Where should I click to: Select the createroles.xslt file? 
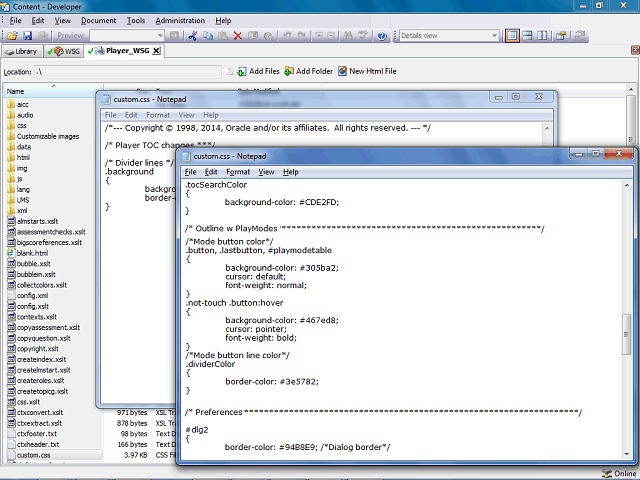(x=36, y=380)
